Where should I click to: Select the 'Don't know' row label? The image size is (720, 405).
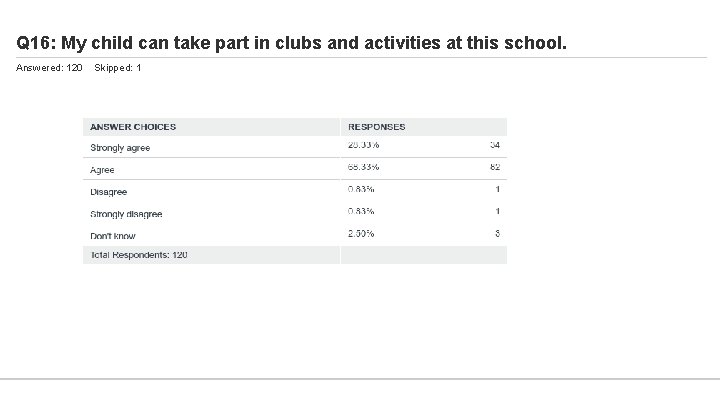pos(113,236)
